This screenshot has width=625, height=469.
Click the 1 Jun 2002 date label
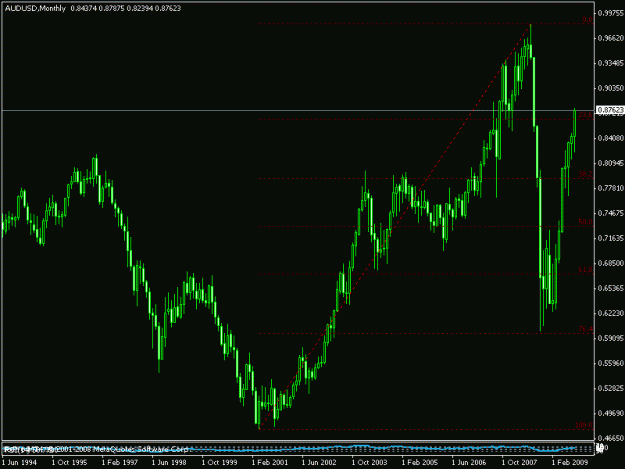tap(319, 463)
